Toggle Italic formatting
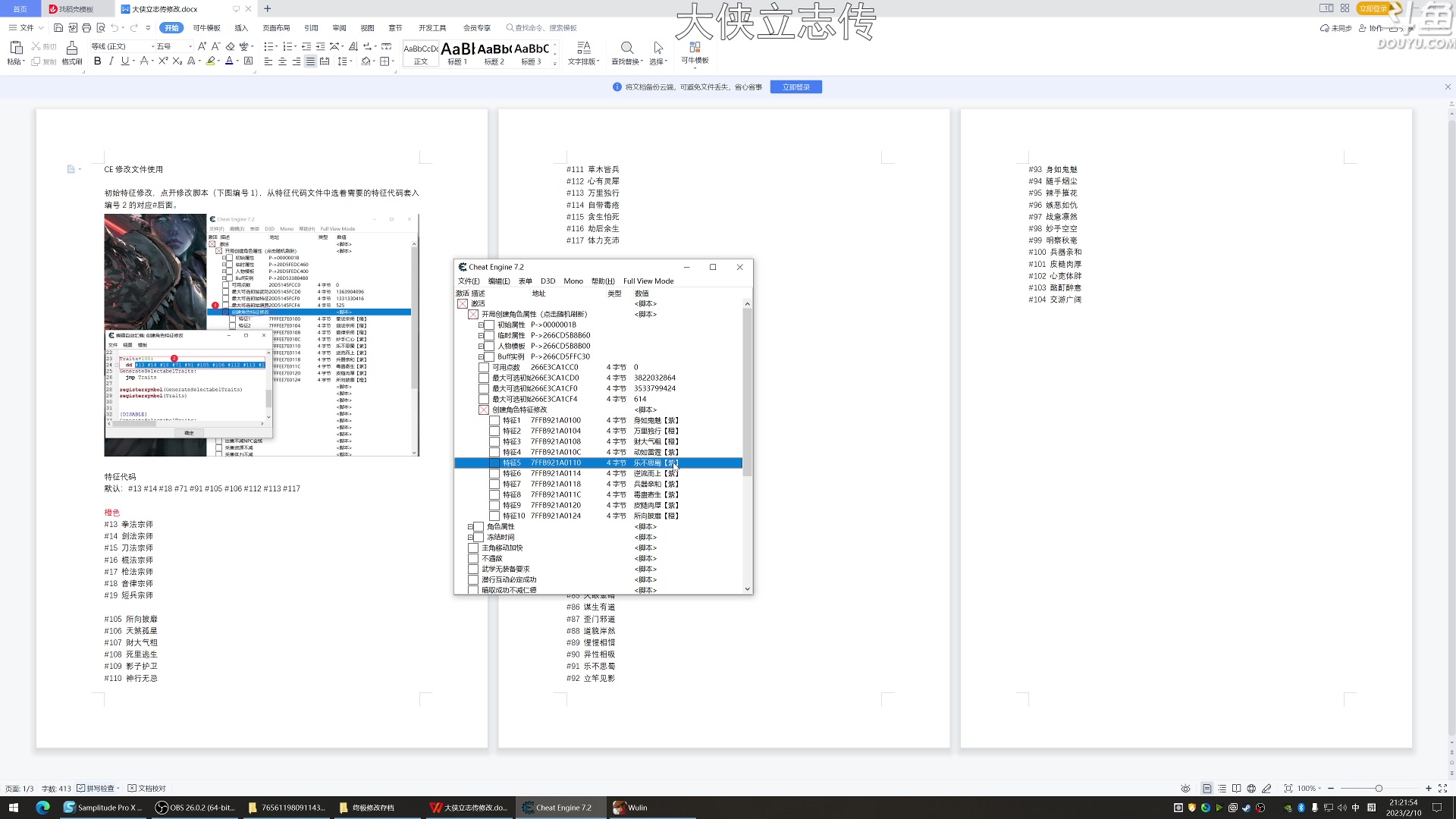1456x819 pixels. pyautogui.click(x=111, y=61)
